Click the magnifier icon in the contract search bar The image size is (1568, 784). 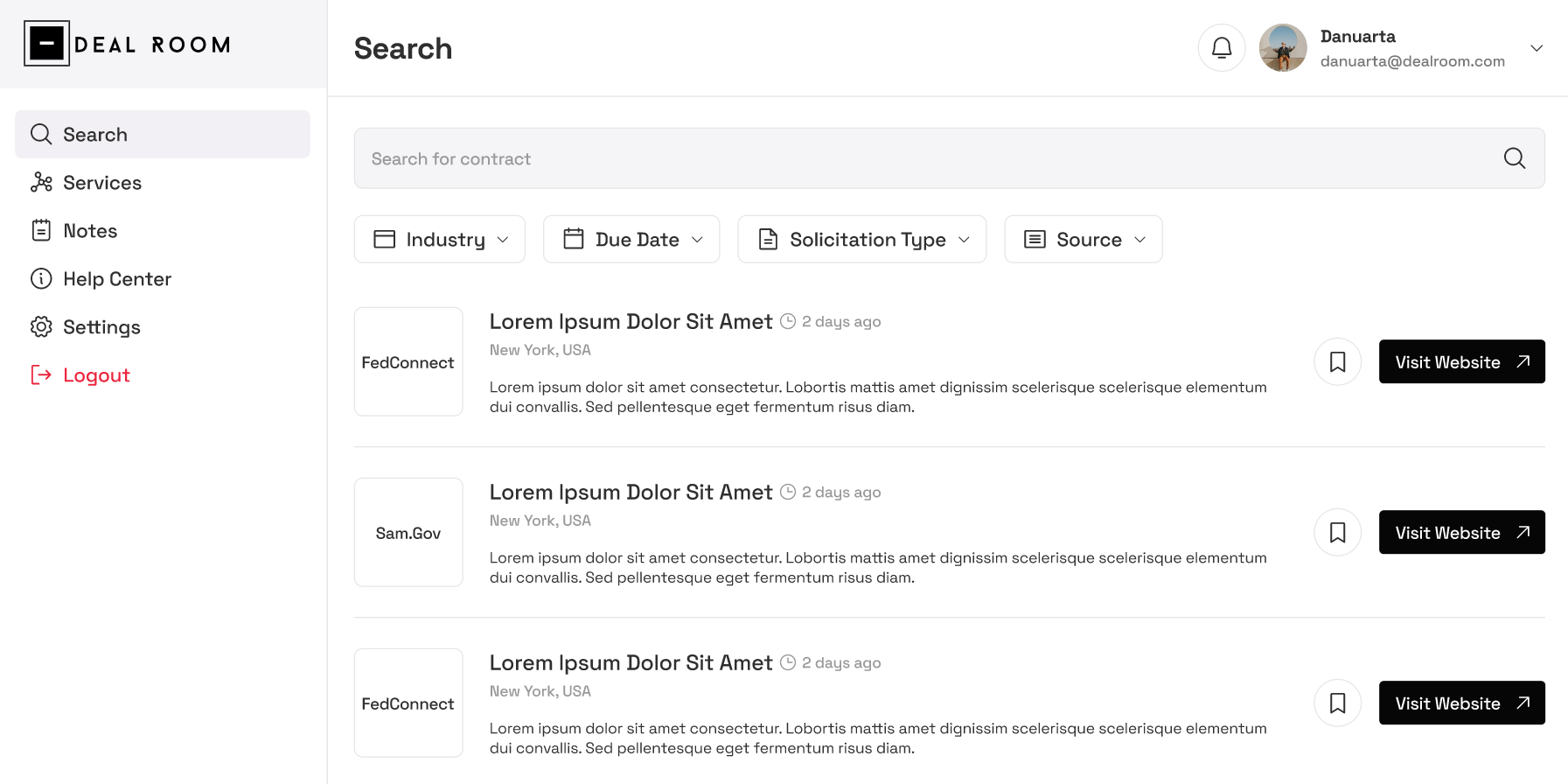(1514, 158)
